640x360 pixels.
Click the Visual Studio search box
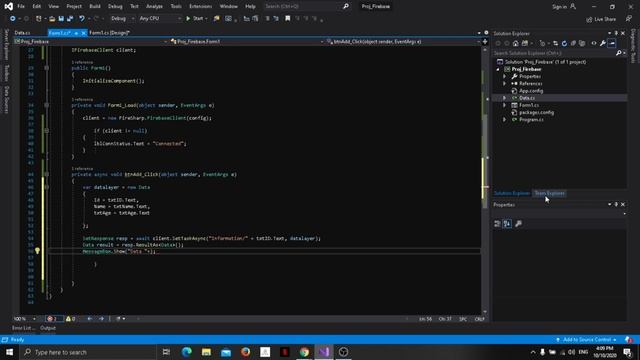coord(307,7)
